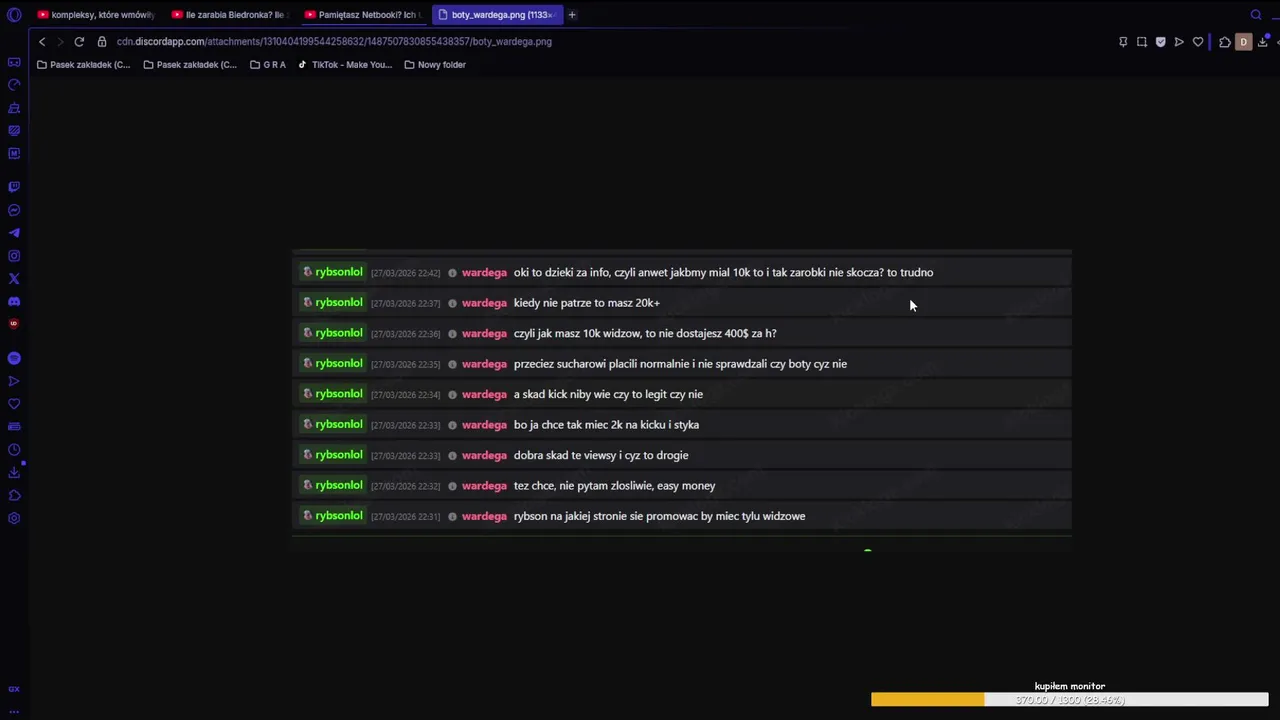The width and height of the screenshot is (1280, 720).
Task: Click rybsonlol name in 22:35 row
Action: [x=338, y=364]
